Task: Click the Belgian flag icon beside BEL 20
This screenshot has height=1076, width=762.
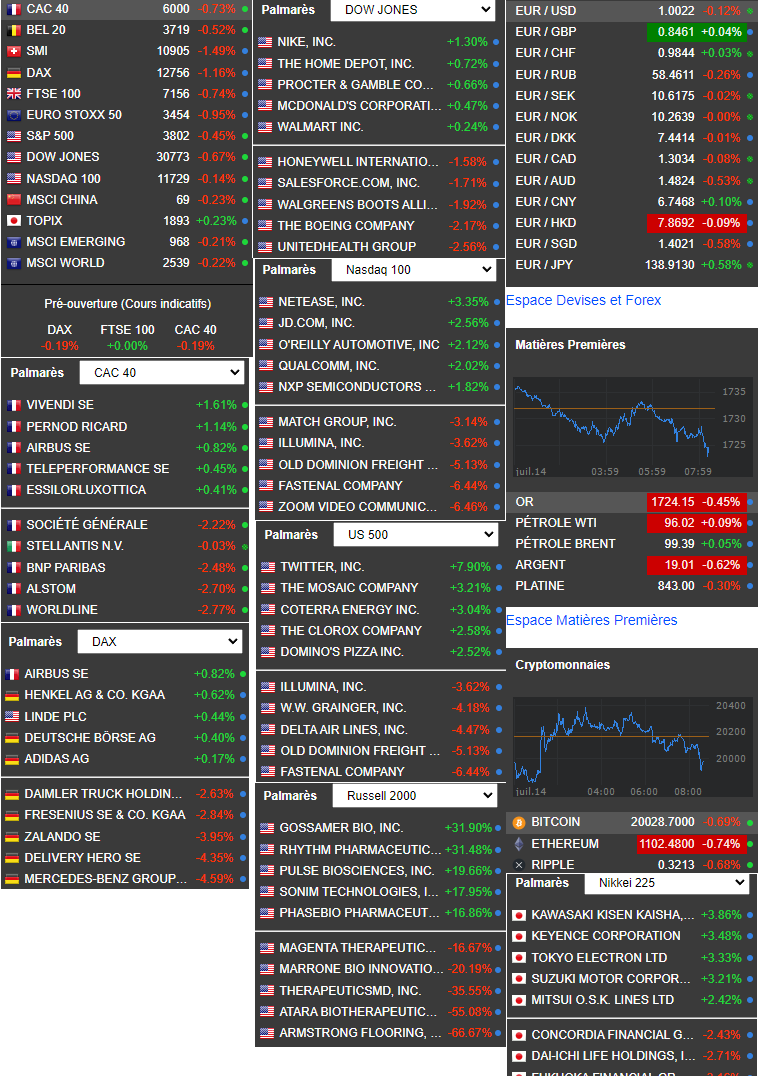Action: pos(14,30)
